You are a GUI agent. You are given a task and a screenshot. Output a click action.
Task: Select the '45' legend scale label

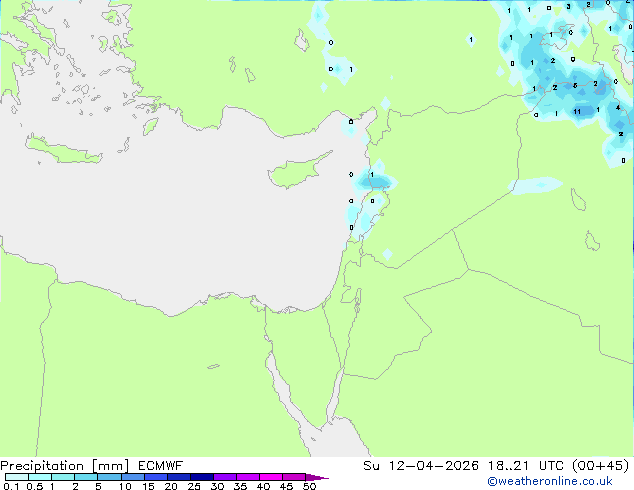click(x=286, y=486)
